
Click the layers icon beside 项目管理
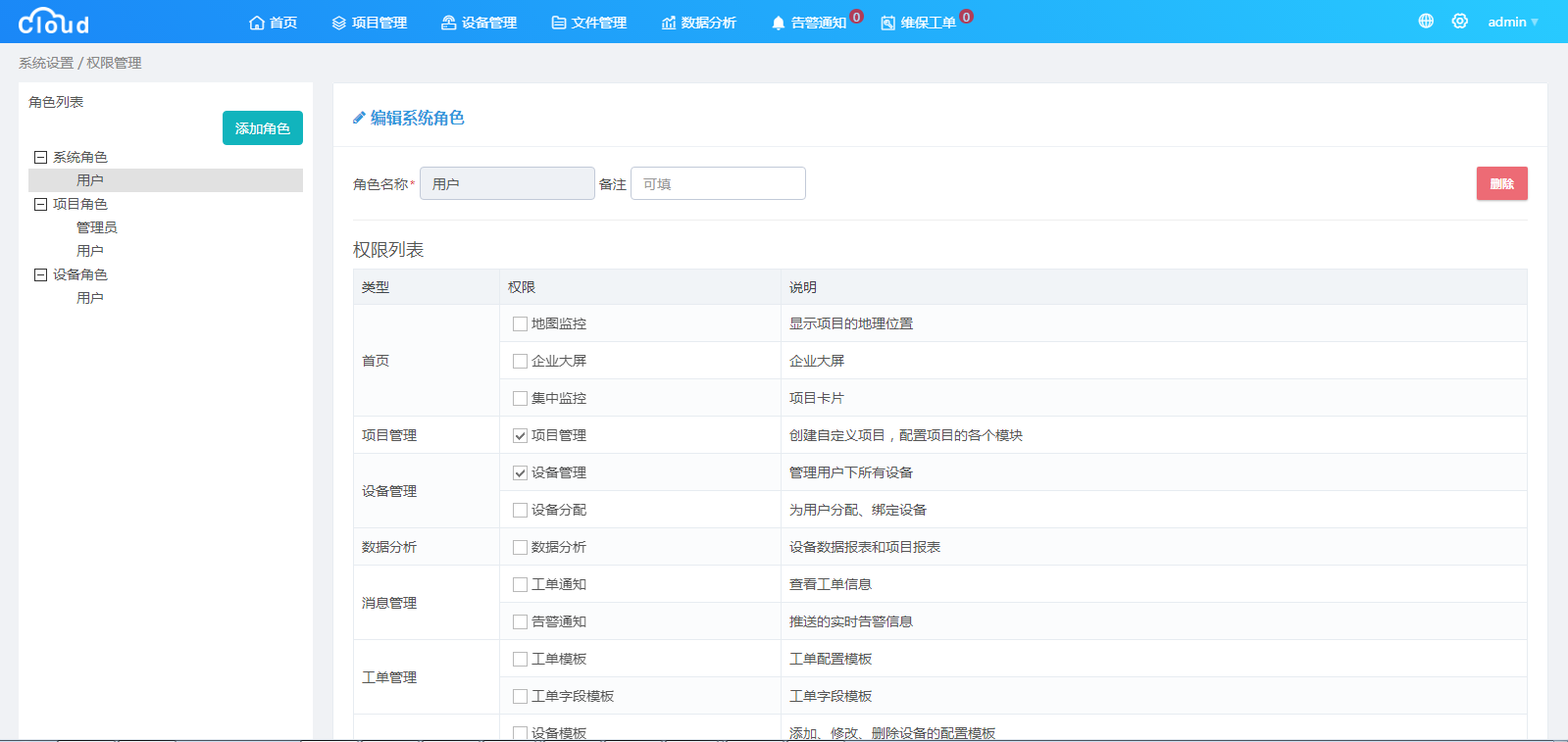[x=339, y=23]
